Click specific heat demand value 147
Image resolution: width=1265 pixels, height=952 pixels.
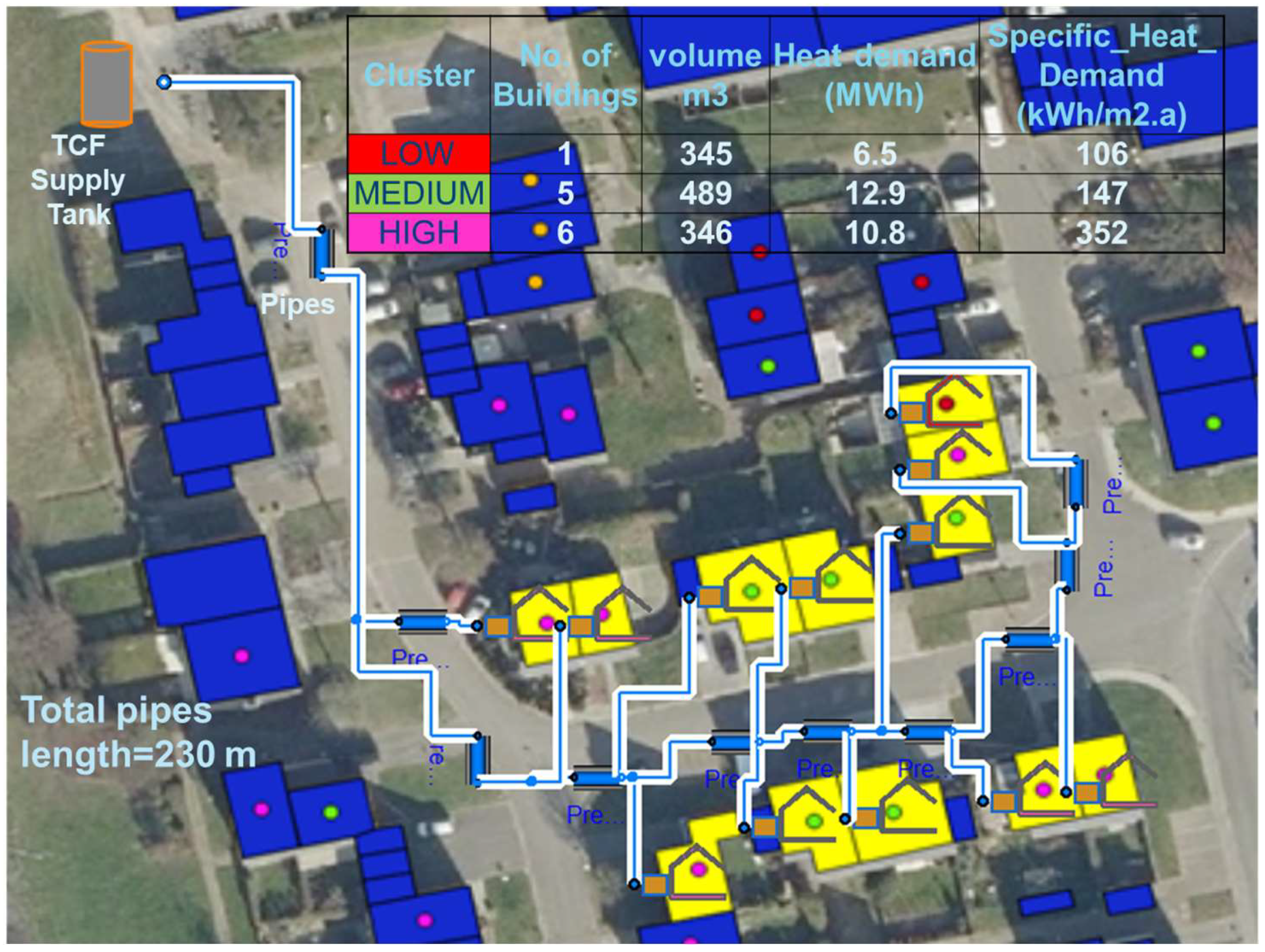pyautogui.click(x=1102, y=193)
